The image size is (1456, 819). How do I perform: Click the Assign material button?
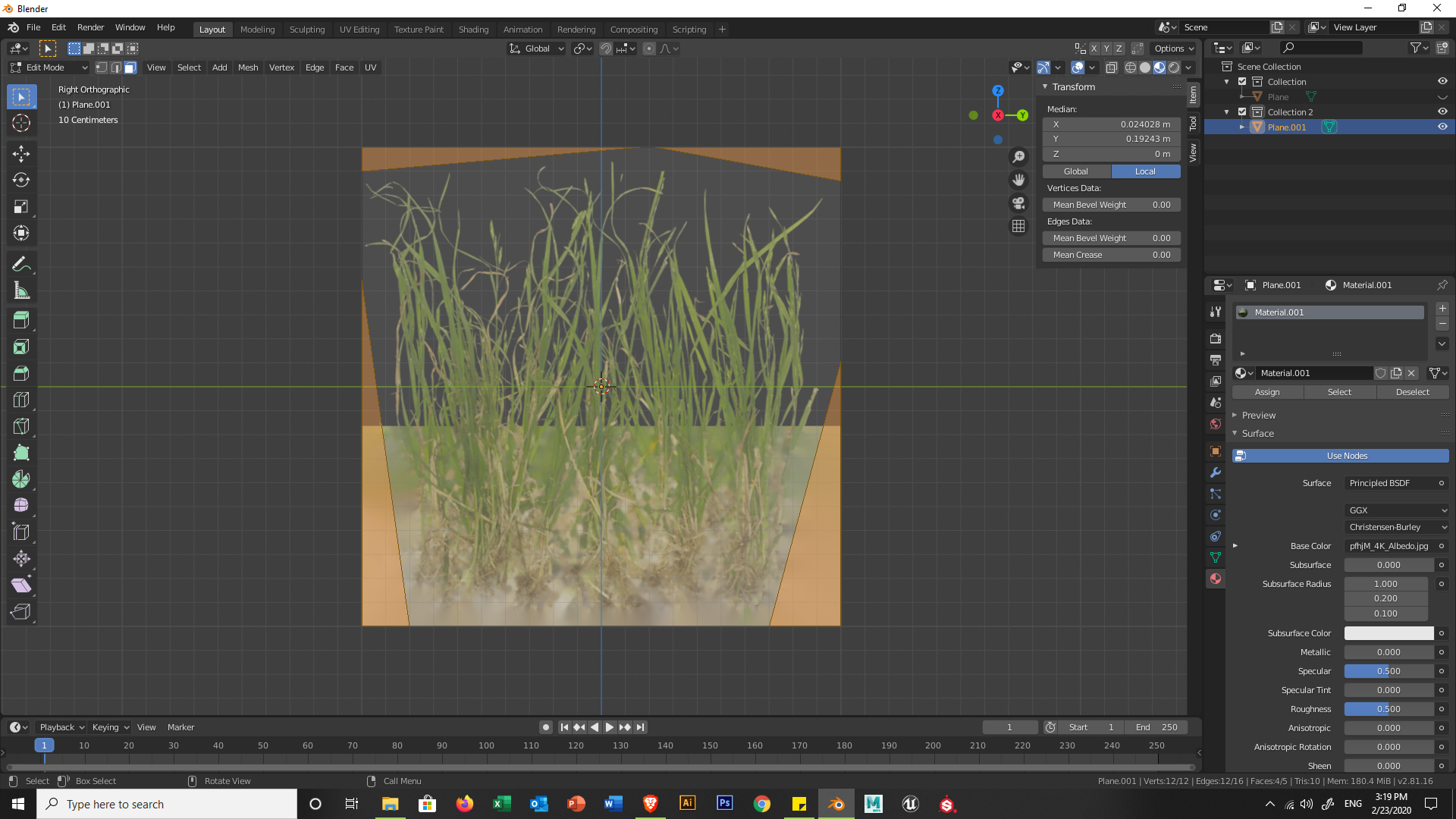(1267, 392)
